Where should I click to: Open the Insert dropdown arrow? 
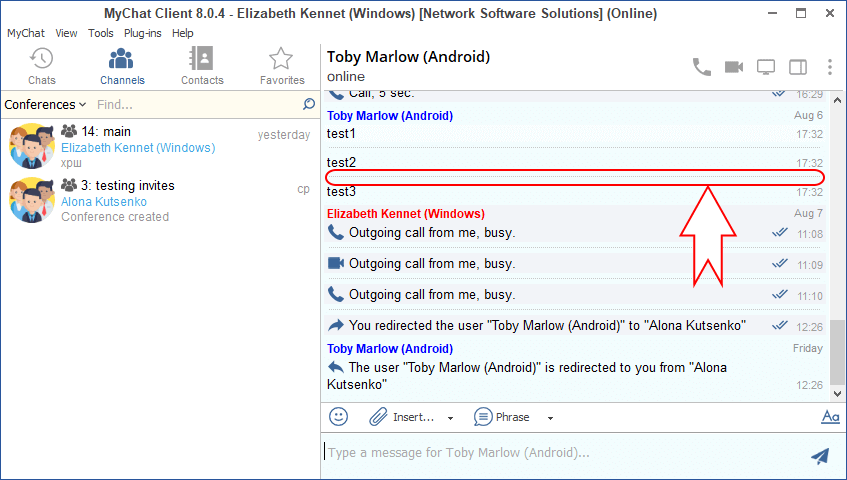[x=450, y=418]
